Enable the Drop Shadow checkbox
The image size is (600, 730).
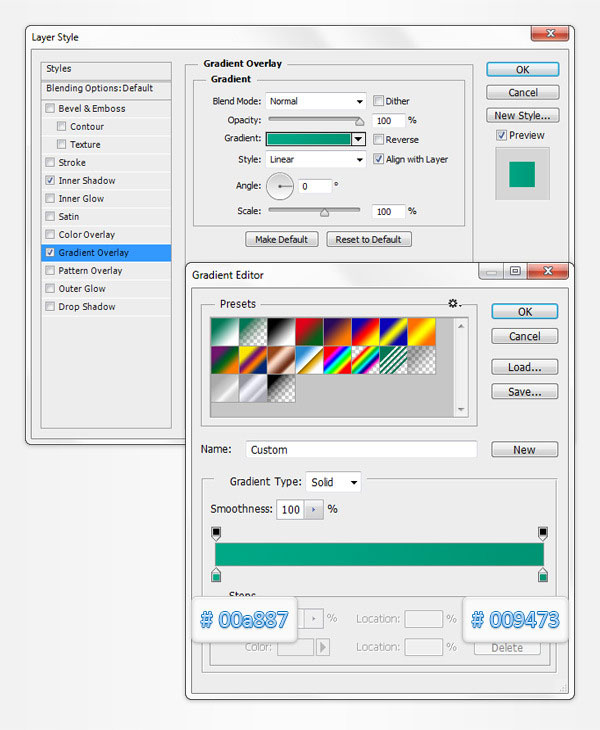click(x=50, y=306)
